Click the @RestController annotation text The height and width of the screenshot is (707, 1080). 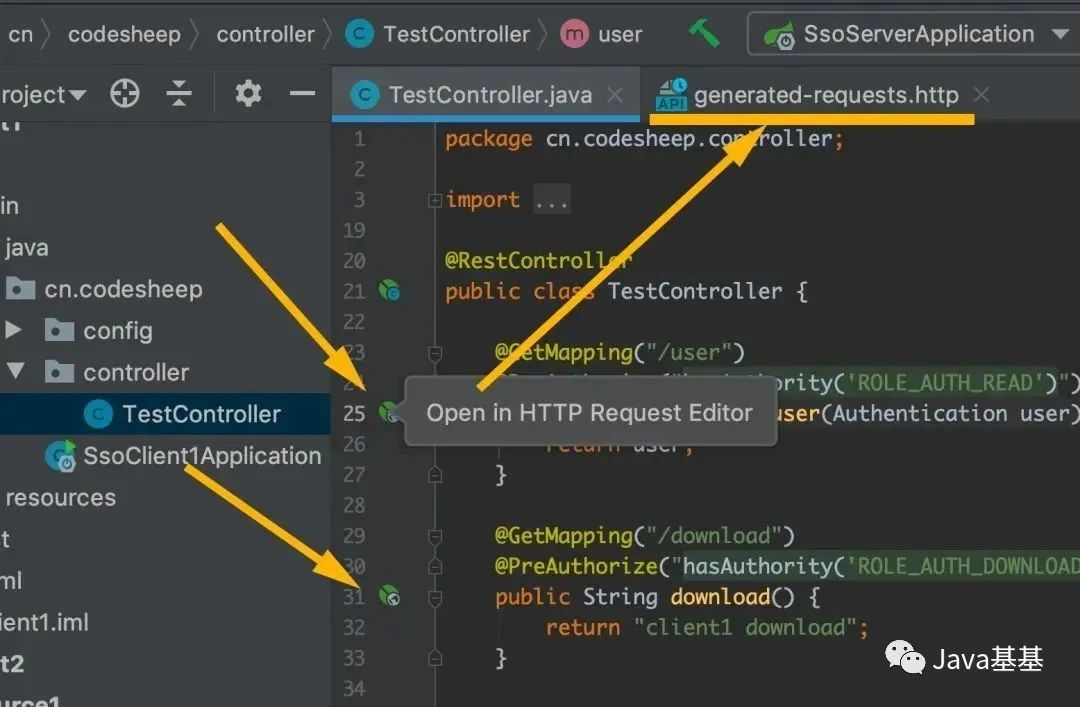537,260
